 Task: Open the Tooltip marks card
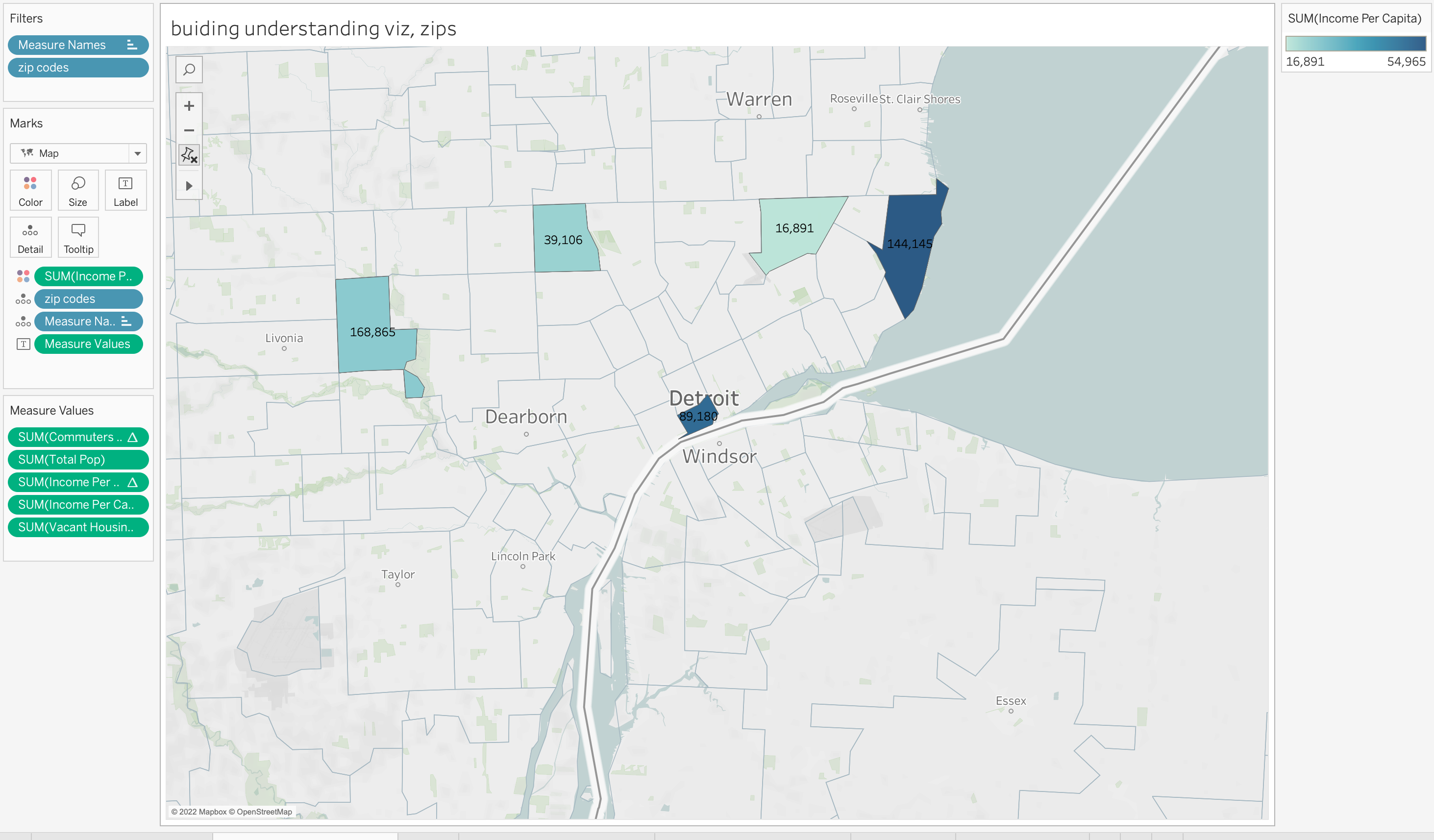pyautogui.click(x=78, y=238)
